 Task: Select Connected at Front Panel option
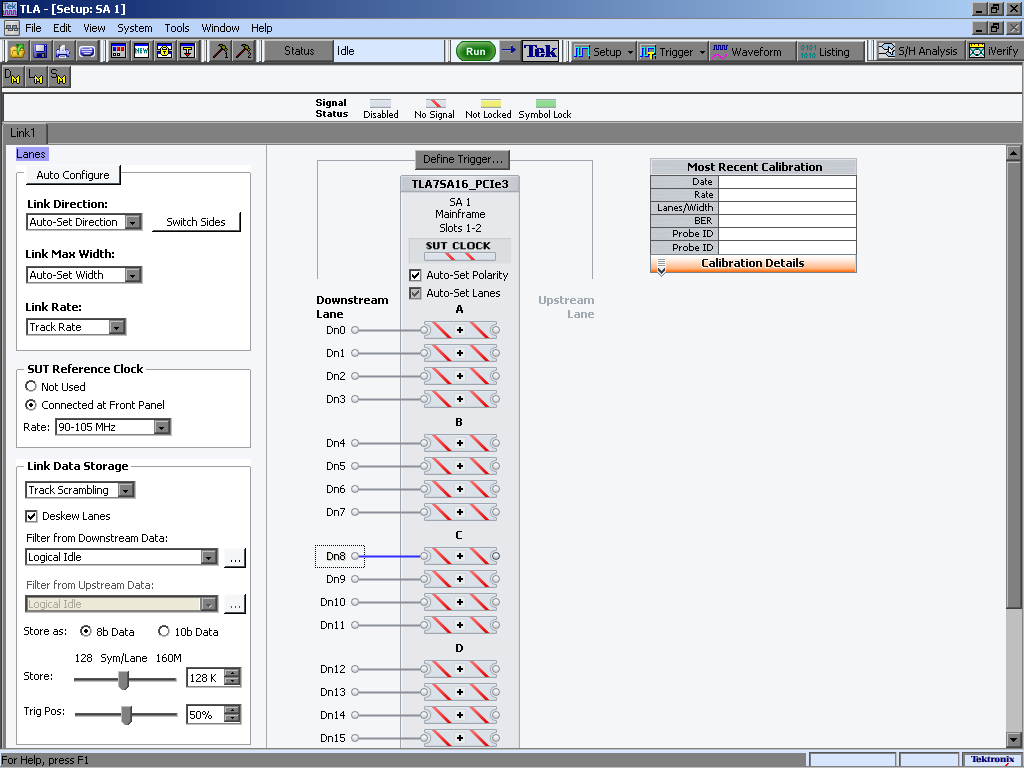[31, 405]
